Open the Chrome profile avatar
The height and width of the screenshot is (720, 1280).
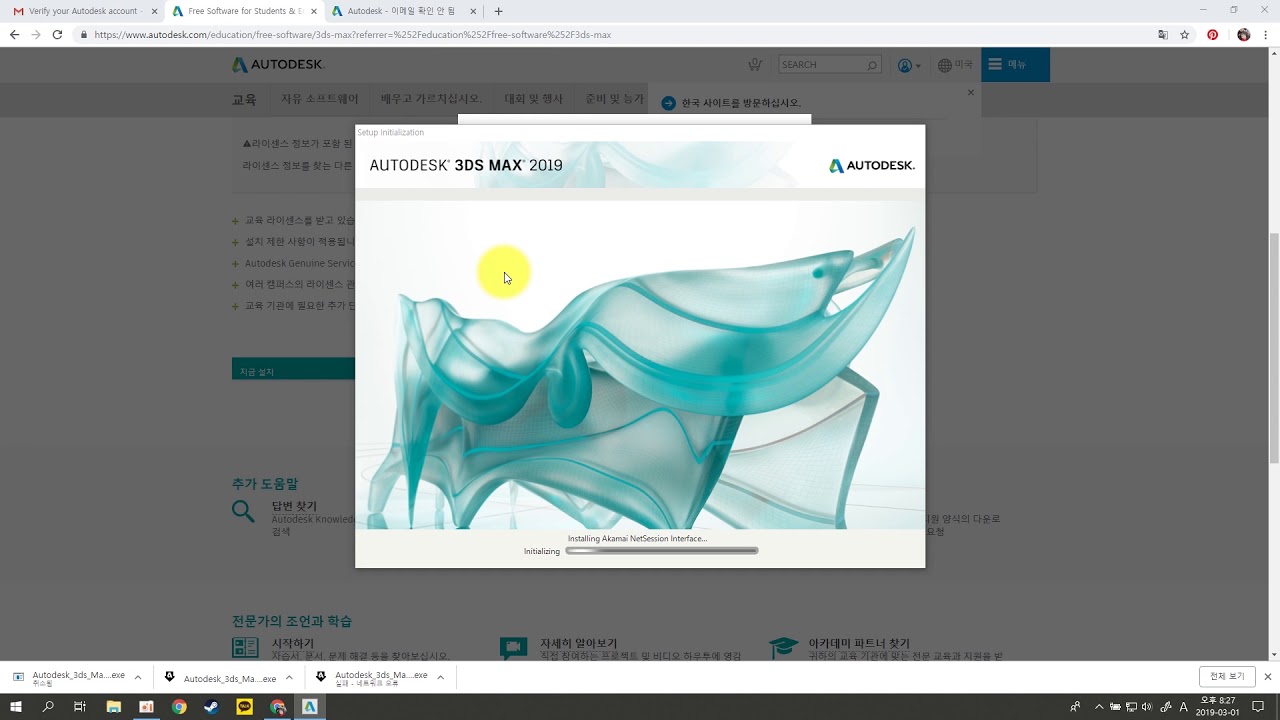coord(1243,34)
